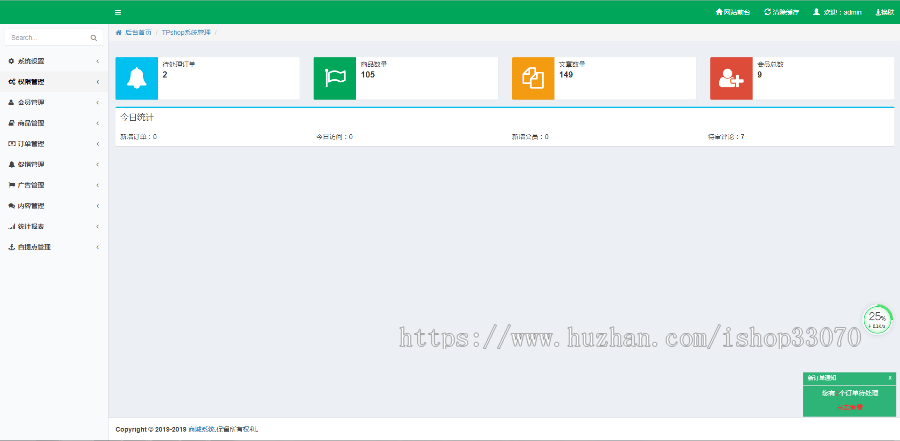Click the magnifier icon in the search box
This screenshot has height=441, width=900.
pyautogui.click(x=94, y=38)
